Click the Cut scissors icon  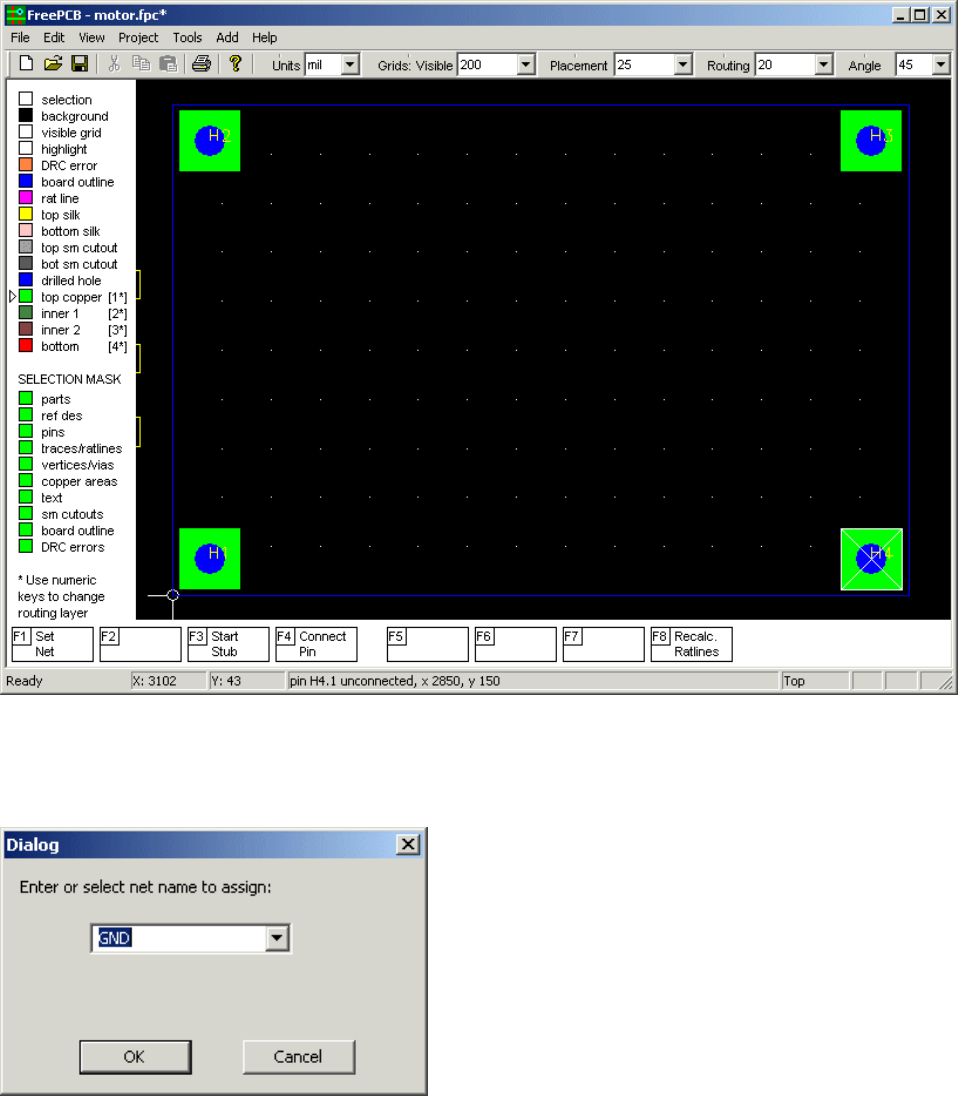[114, 64]
